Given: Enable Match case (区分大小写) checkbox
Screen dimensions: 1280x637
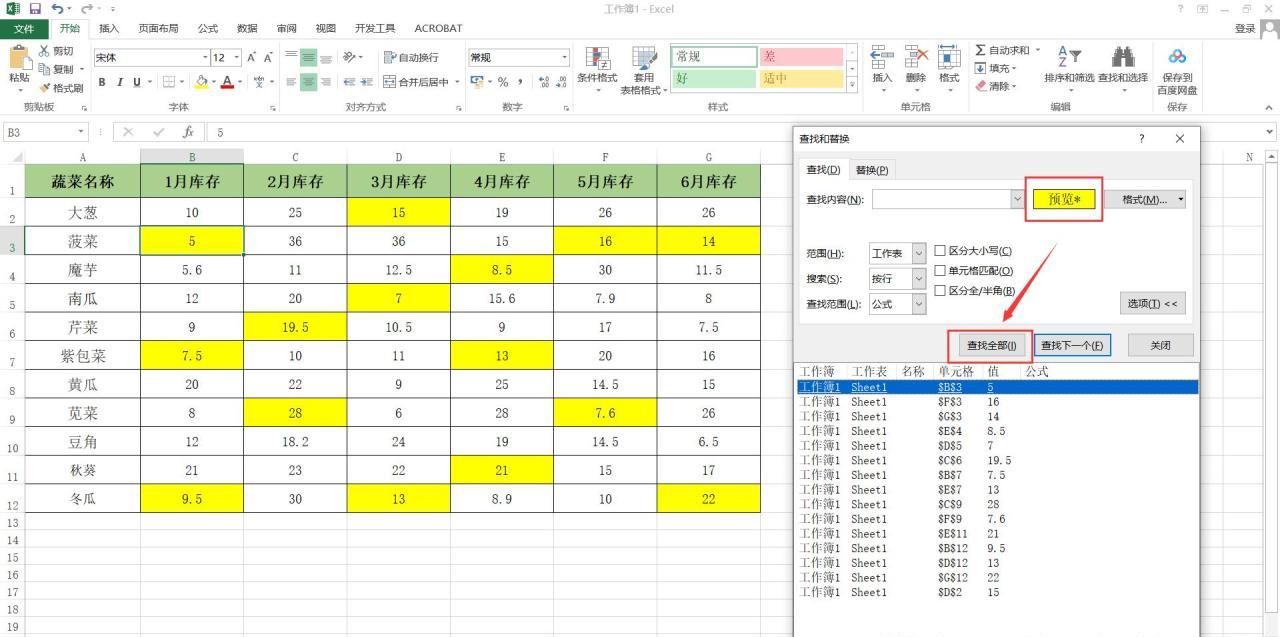Looking at the screenshot, I should point(939,251).
